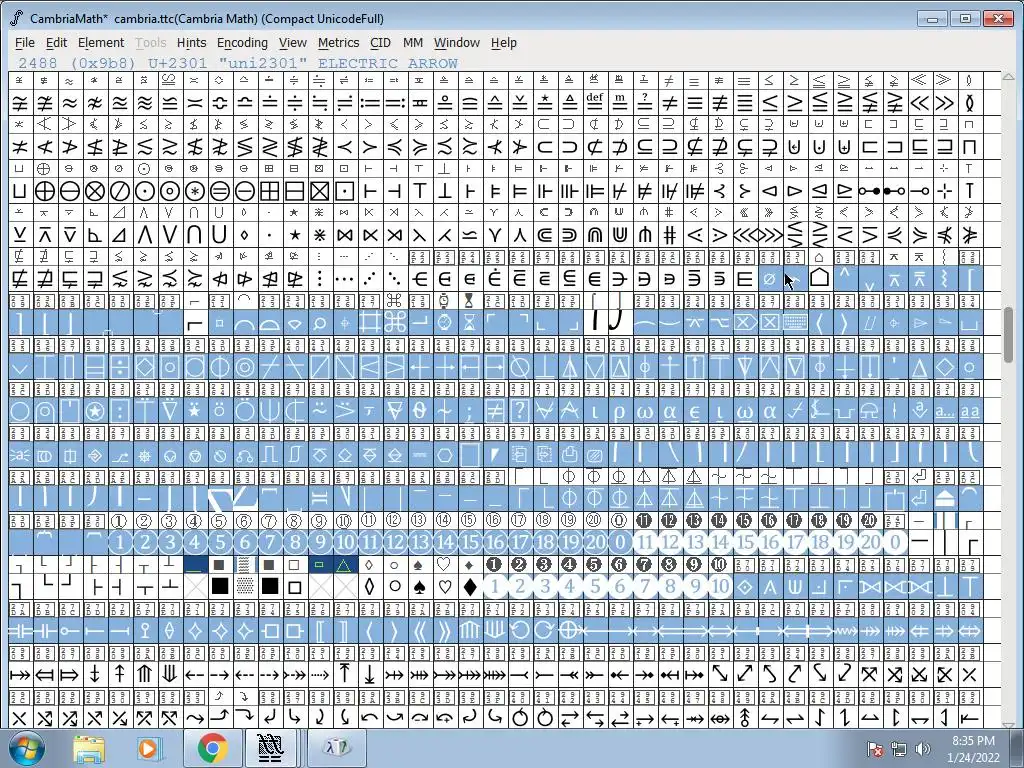This screenshot has height=768, width=1024.
Task: Select the vertical ellipsis glyph
Action: pos(320,279)
